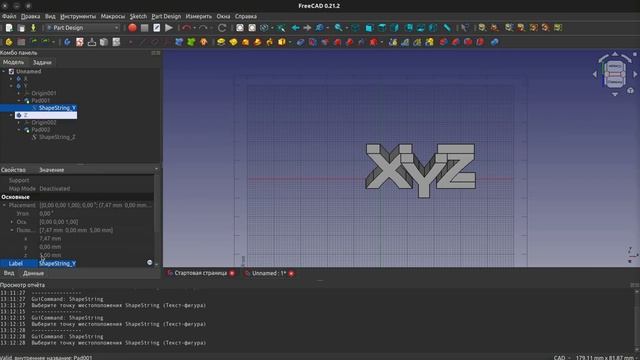This screenshot has height=360, width=640.
Task: Click the last red dress-up tool icon
Action: [480, 42]
